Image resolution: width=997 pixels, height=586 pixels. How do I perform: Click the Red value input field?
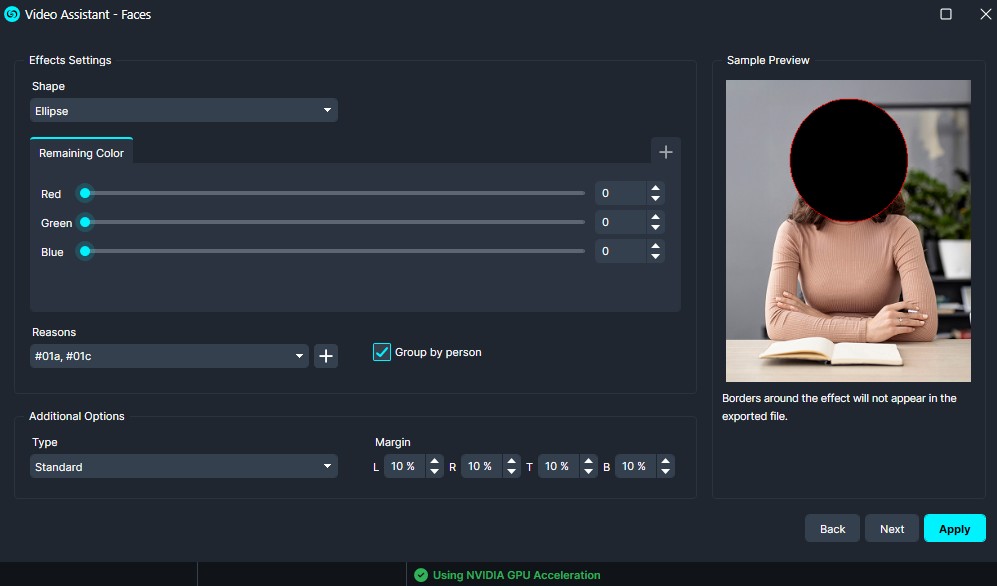click(621, 193)
